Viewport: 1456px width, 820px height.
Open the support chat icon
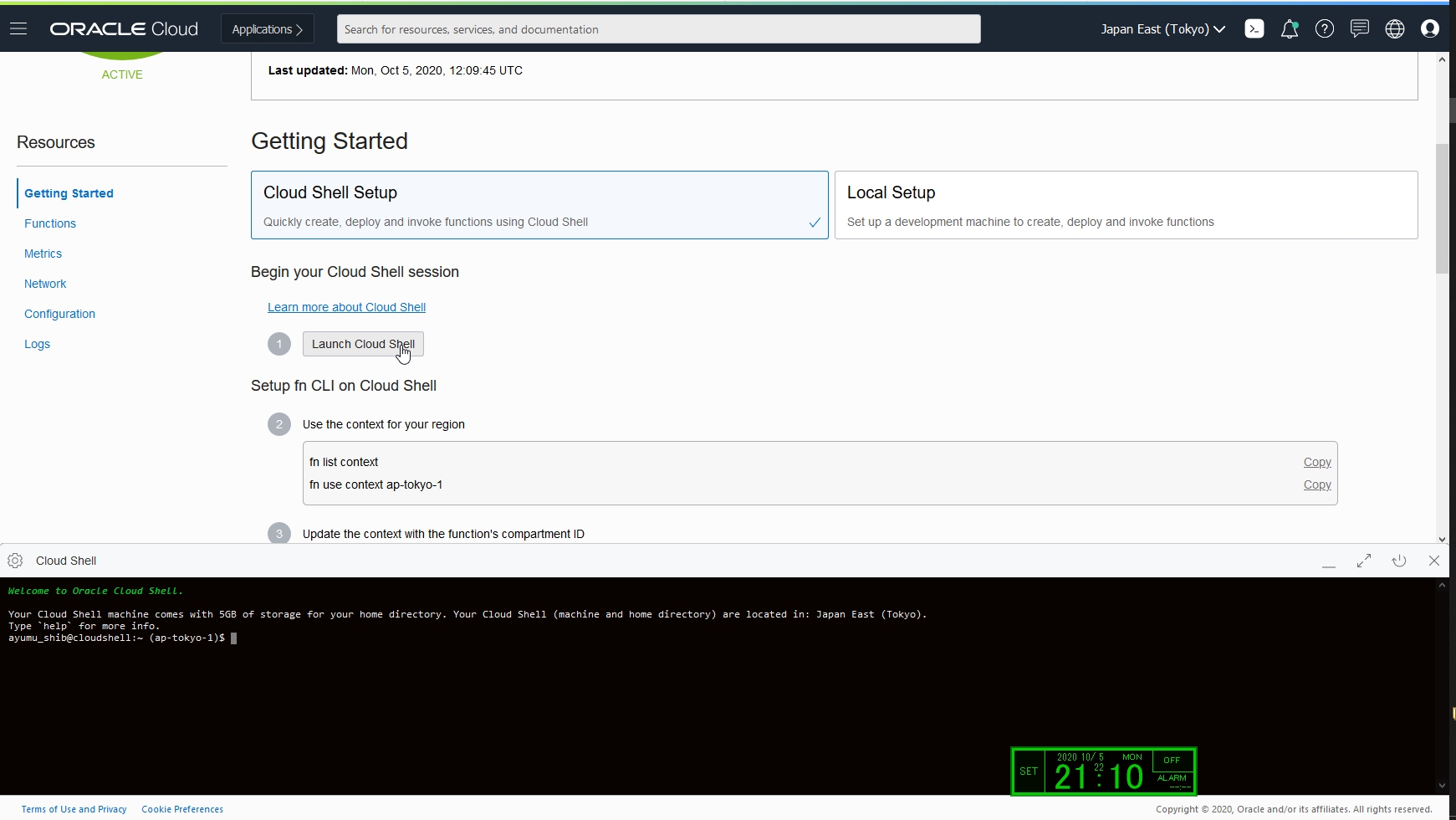(x=1360, y=29)
